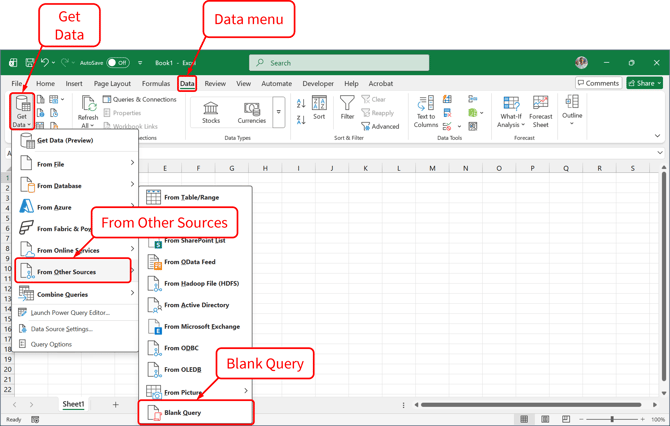Expand From File submenu

[x=75, y=164]
